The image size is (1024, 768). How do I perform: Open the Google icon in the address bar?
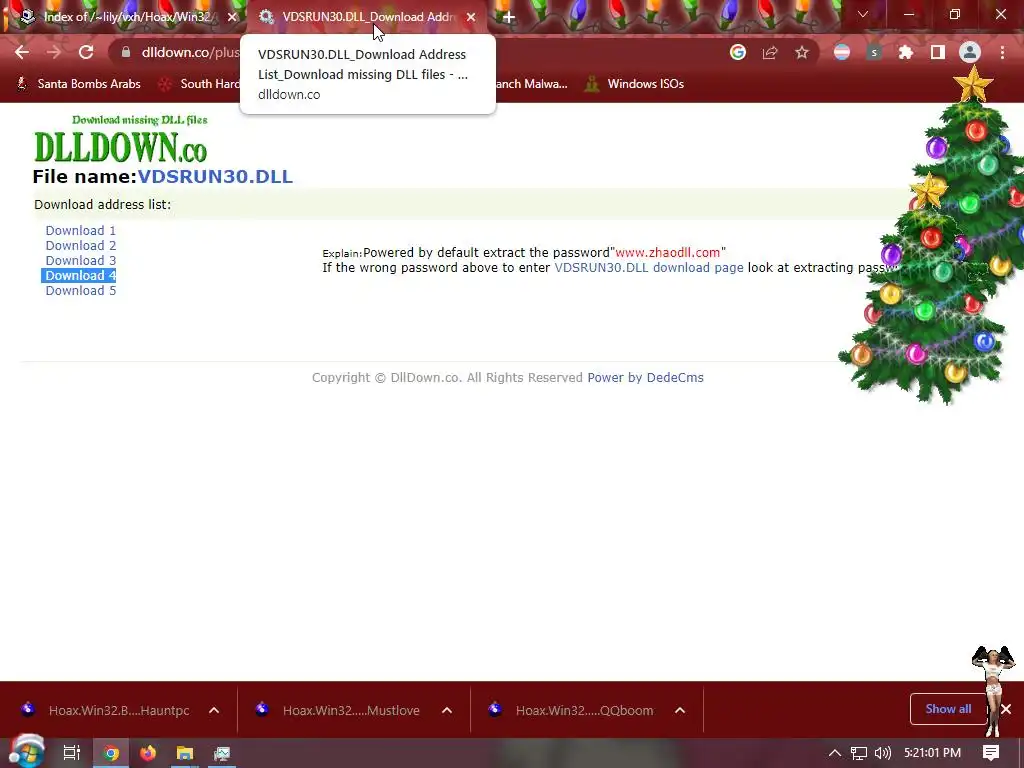tap(738, 52)
